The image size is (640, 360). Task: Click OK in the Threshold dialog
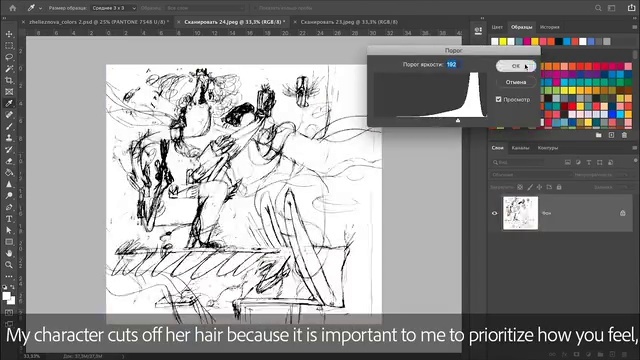[516, 66]
